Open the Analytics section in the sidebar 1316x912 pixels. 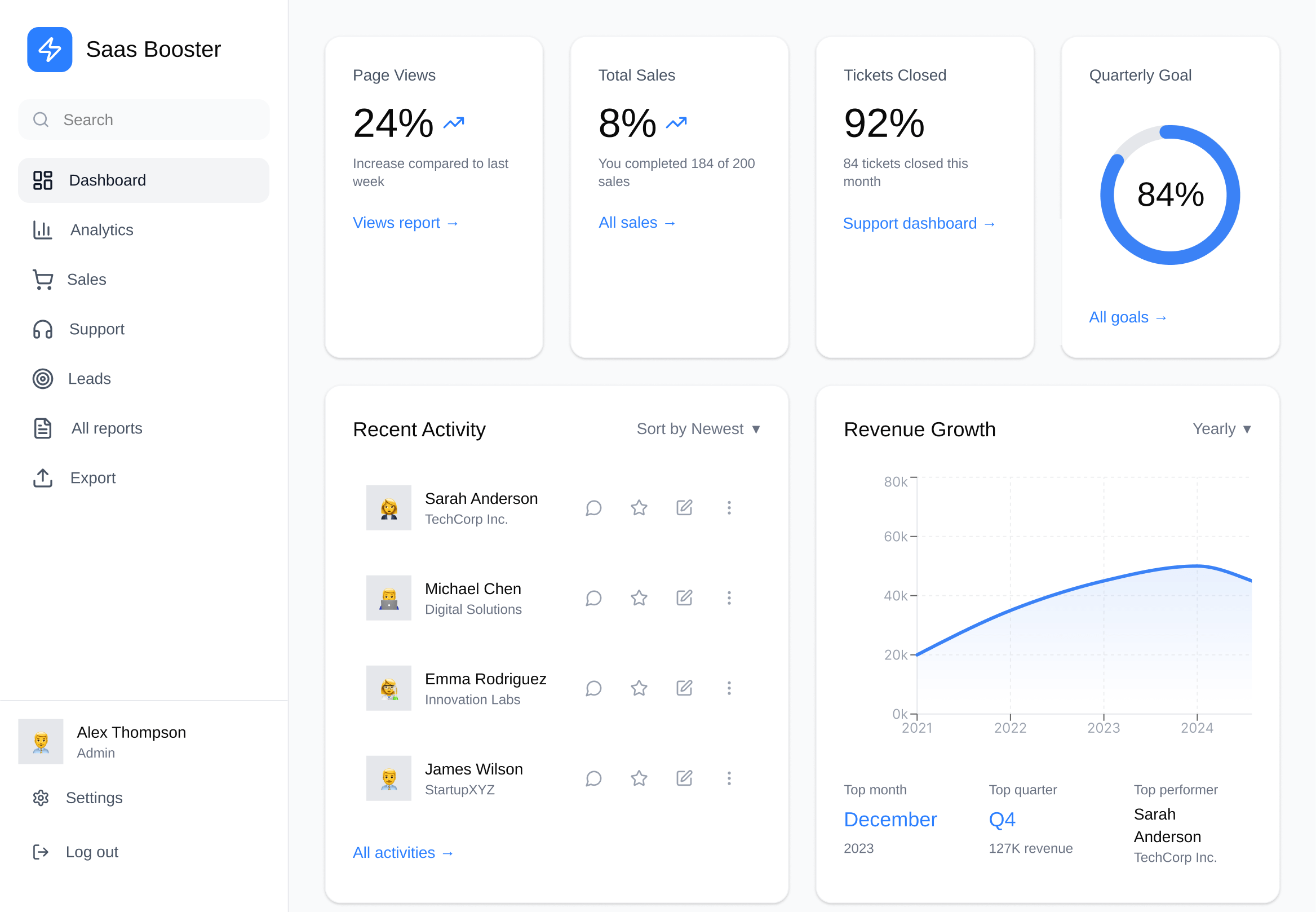101,230
